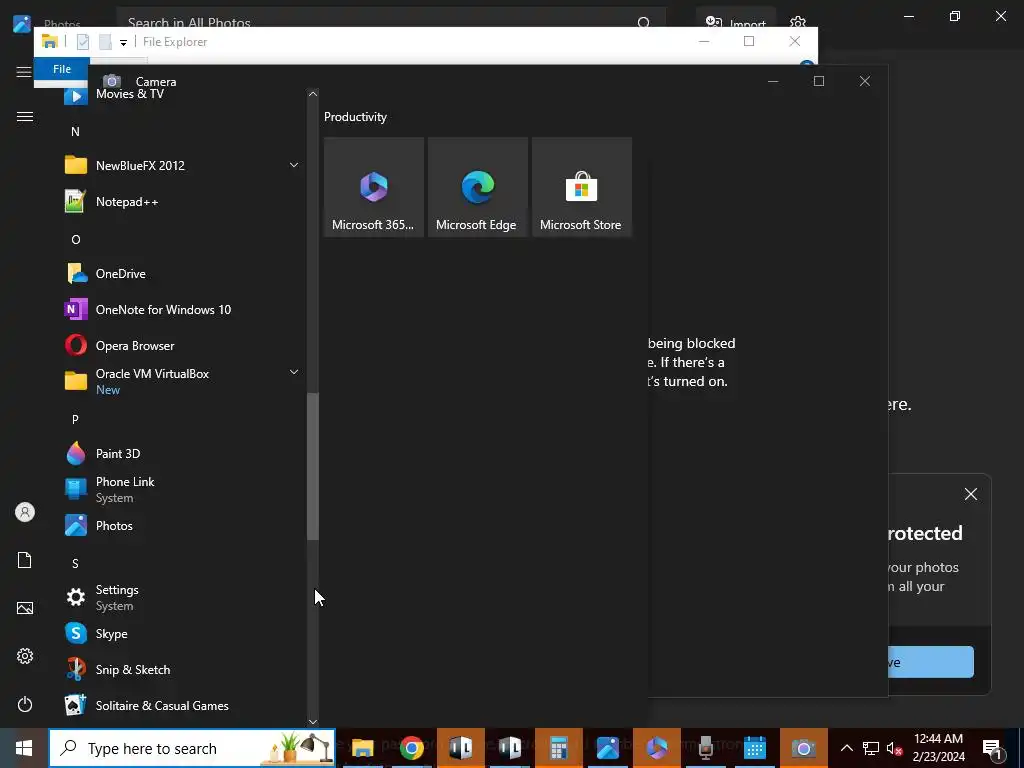This screenshot has height=768, width=1024.
Task: Click the app list scrollbar thumb
Action: coord(313,466)
